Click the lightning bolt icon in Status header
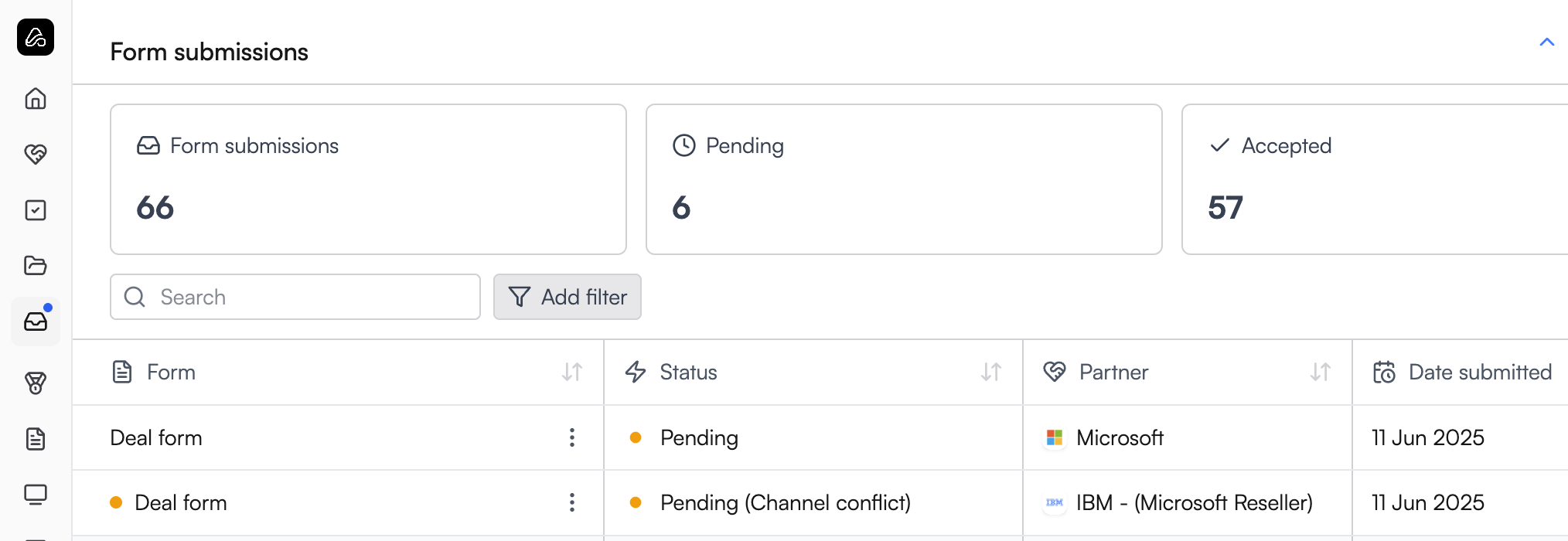The image size is (1568, 541). tap(636, 373)
